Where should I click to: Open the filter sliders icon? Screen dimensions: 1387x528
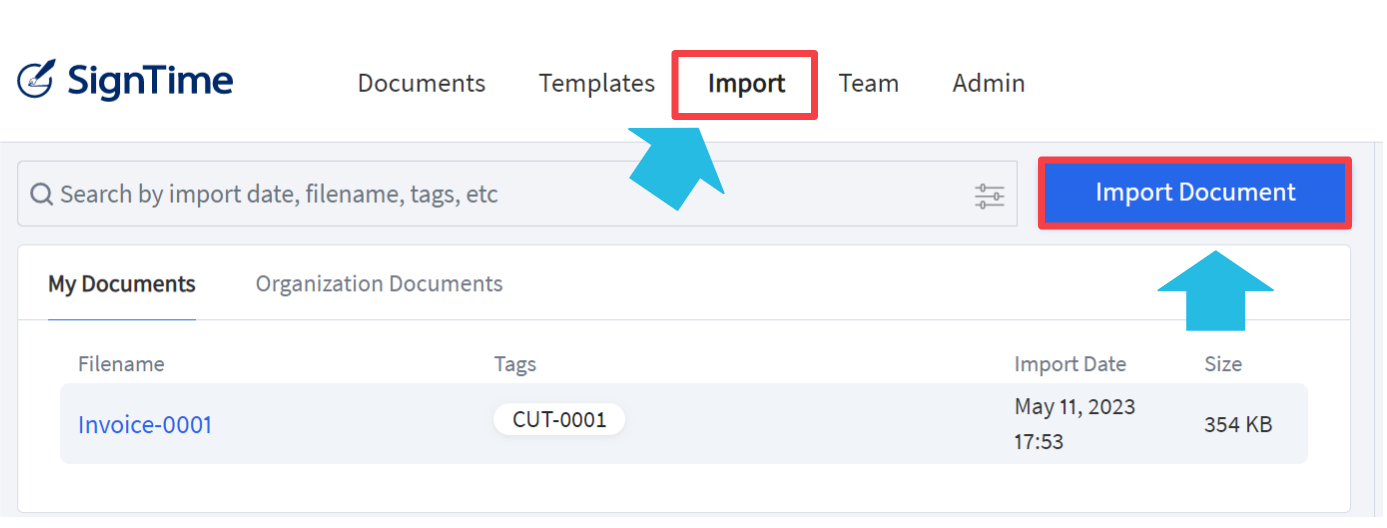(989, 196)
